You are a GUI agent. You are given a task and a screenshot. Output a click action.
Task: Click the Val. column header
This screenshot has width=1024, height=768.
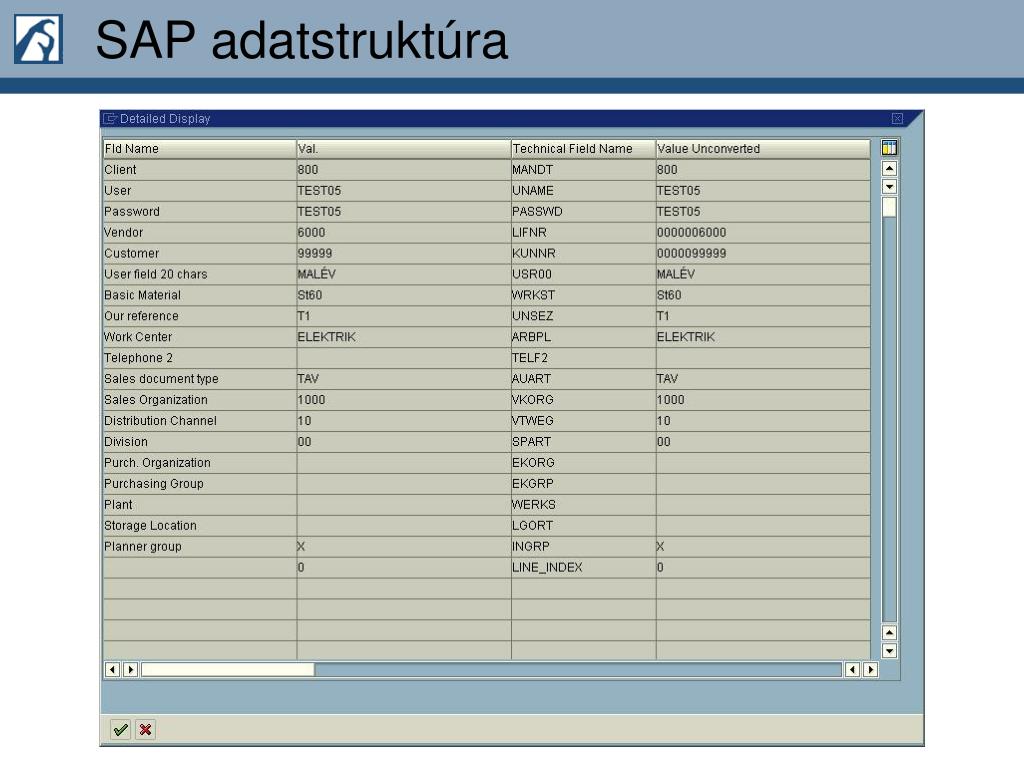(x=404, y=149)
